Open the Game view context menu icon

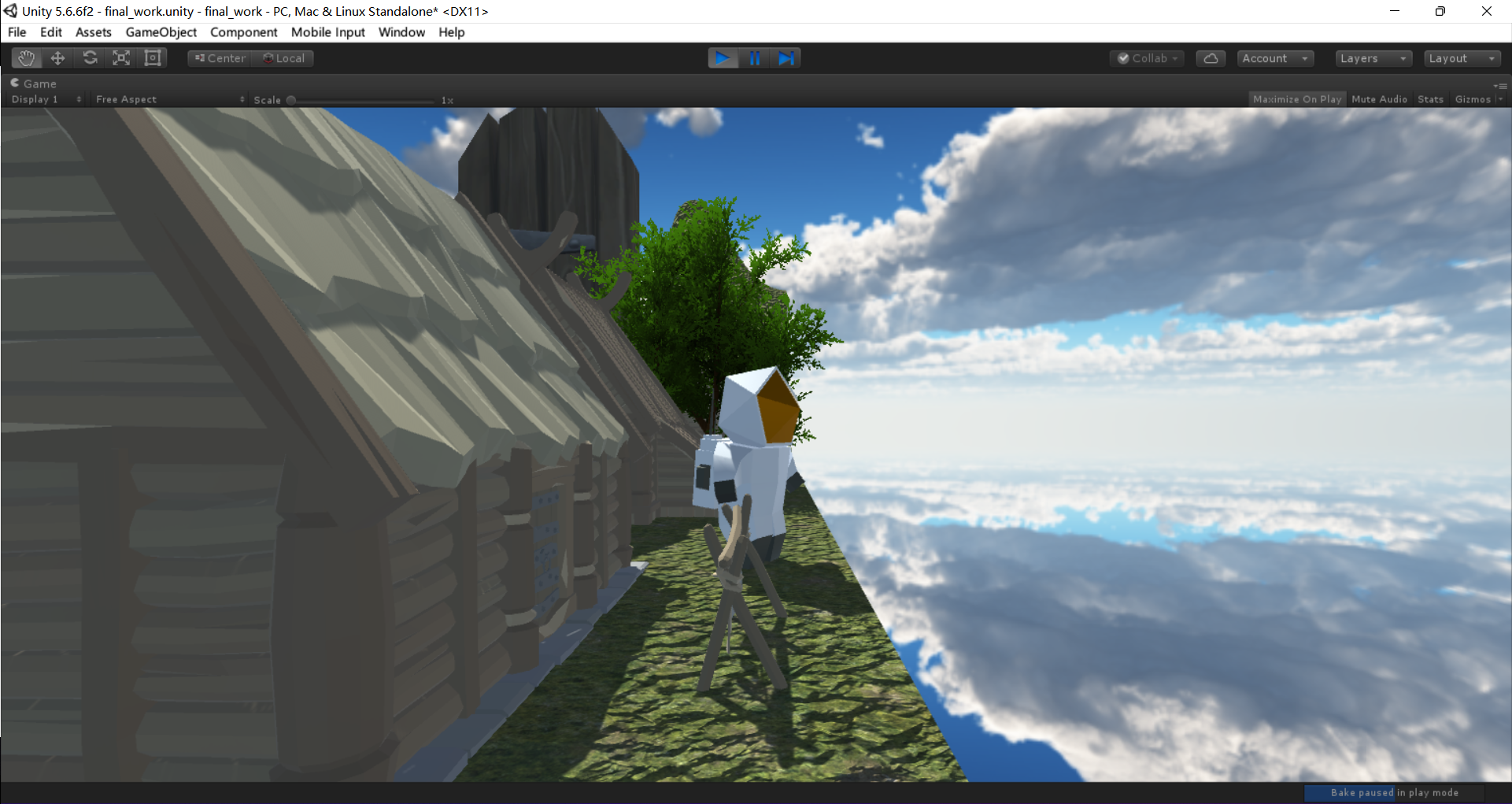tap(1500, 85)
